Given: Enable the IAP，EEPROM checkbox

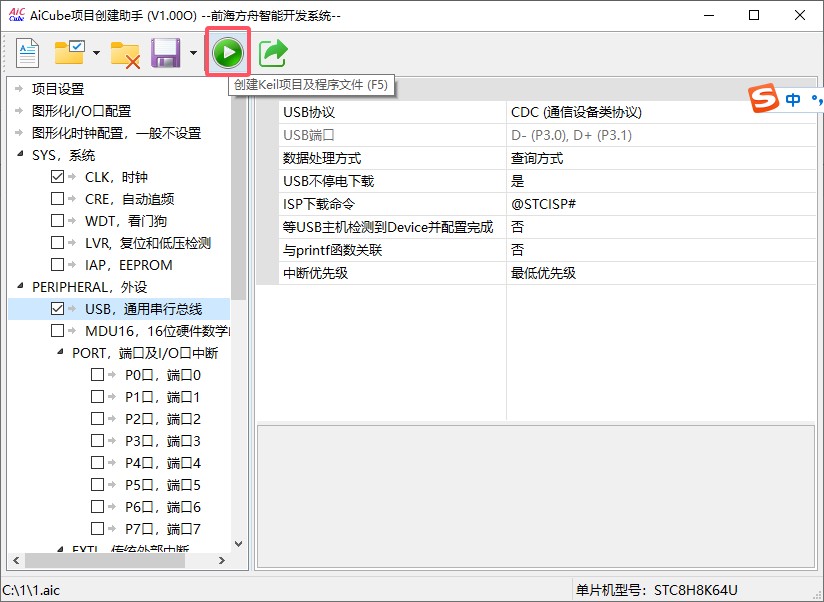Looking at the screenshot, I should 57,265.
